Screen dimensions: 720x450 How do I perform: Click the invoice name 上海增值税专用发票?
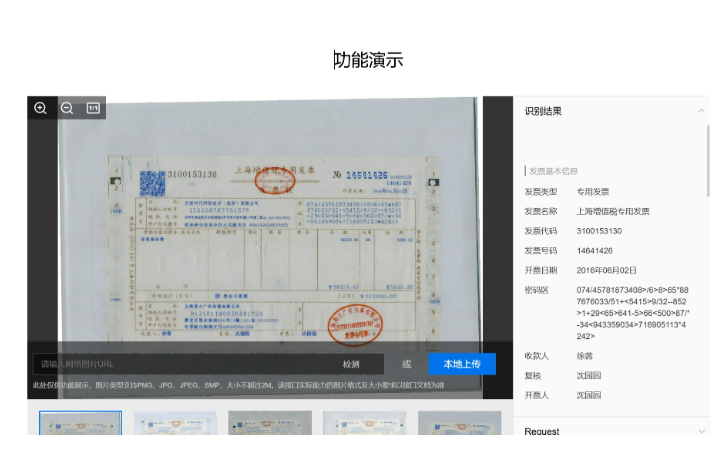point(613,212)
